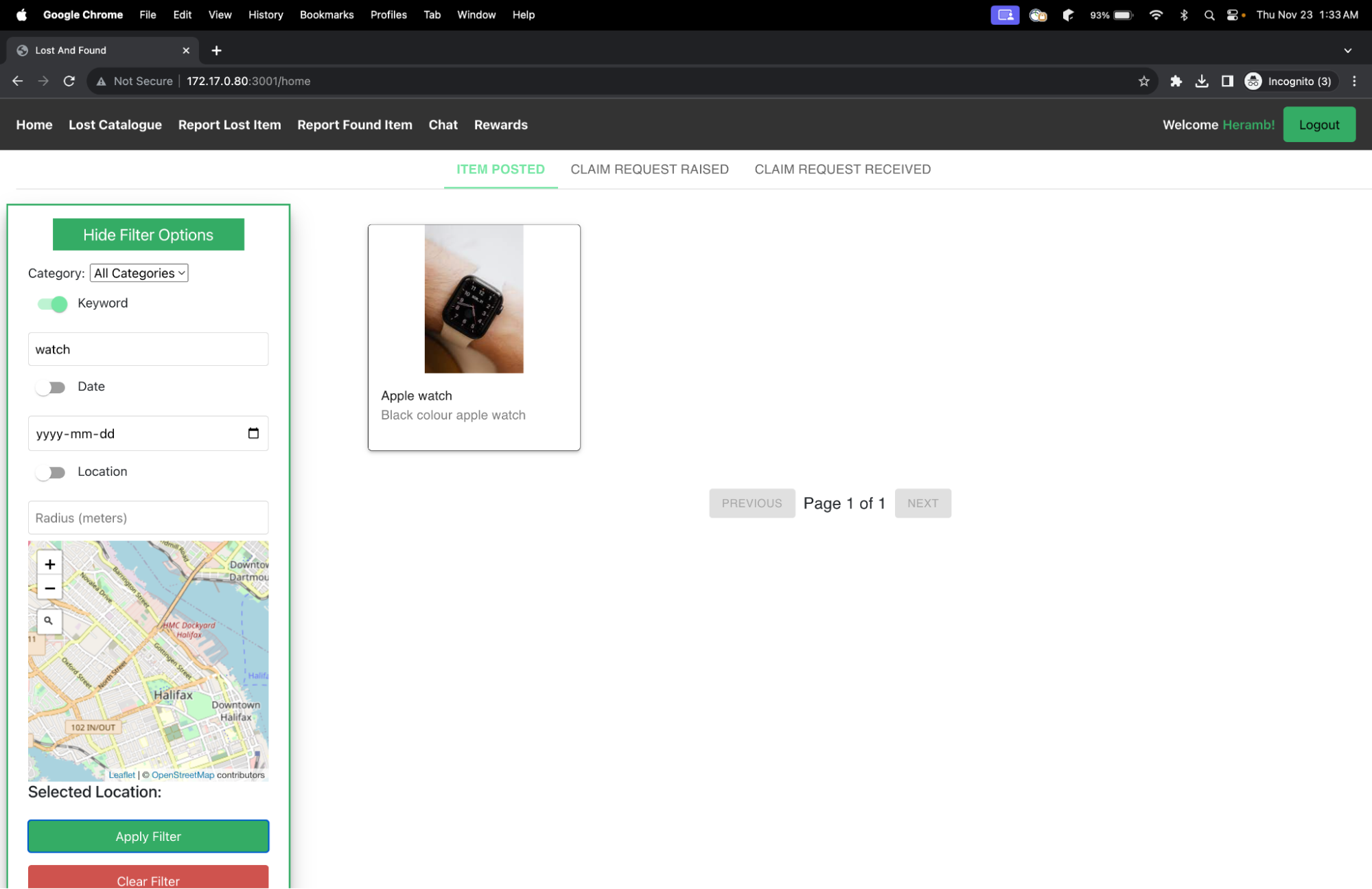Open the Apple watch item card
This screenshot has height=889, width=1372.
pos(474,337)
